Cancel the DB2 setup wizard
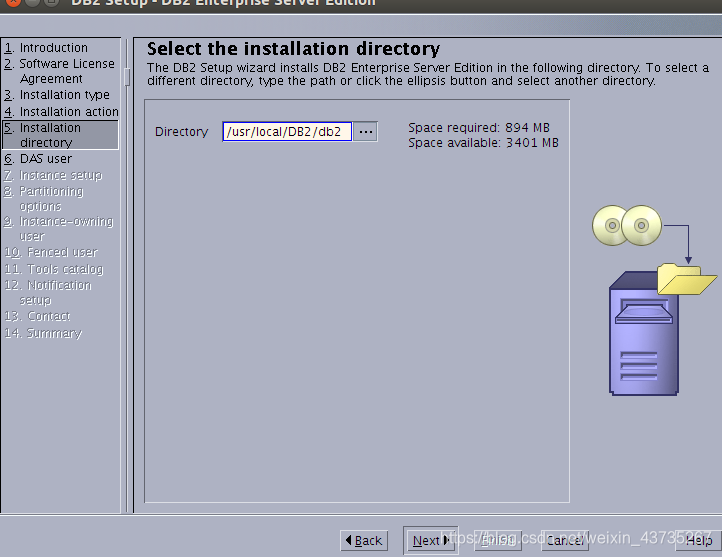The height and width of the screenshot is (557, 722). click(x=565, y=540)
